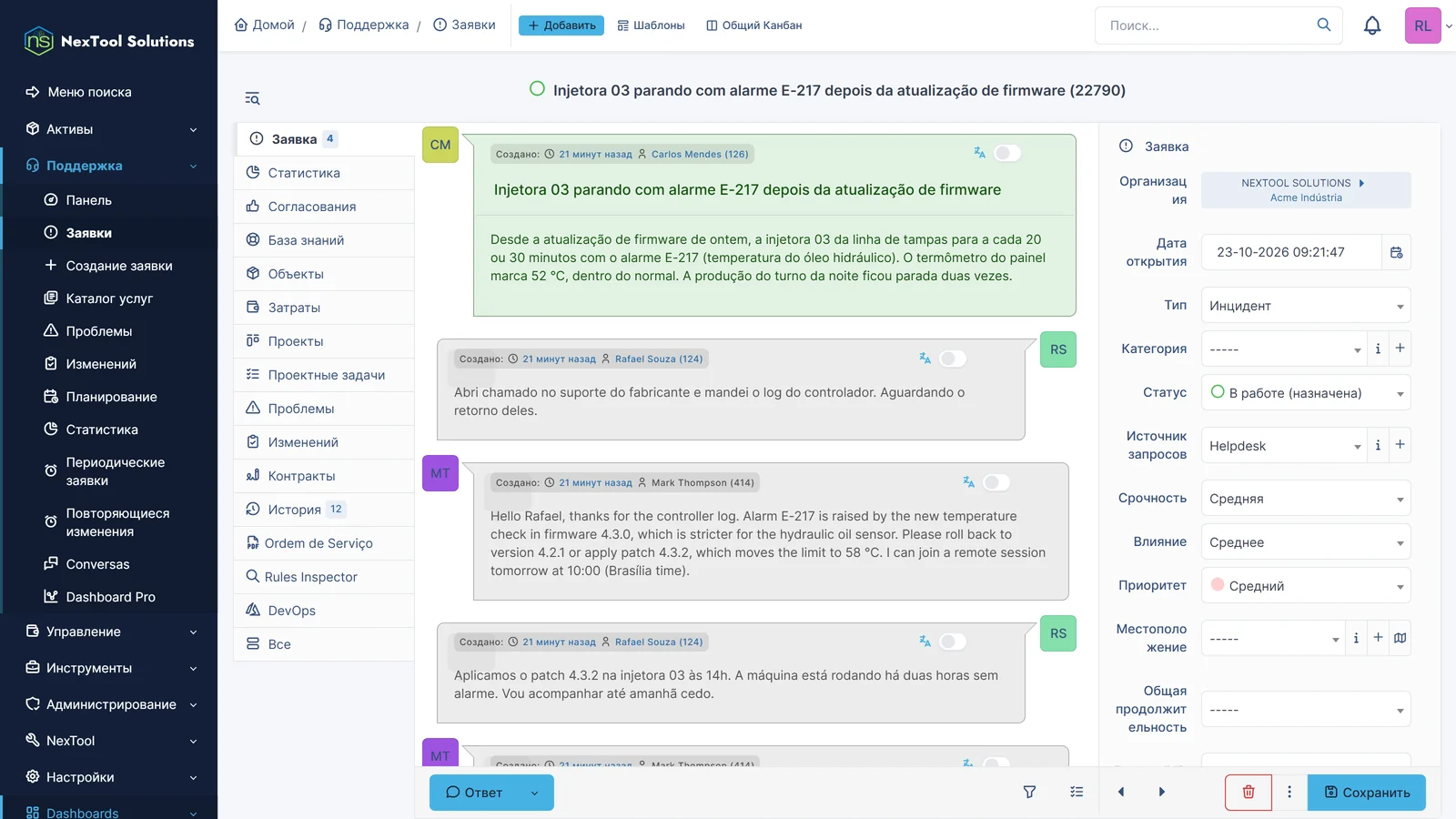Click the RL user avatar
Screen dimensions: 1456x819
(x=1422, y=25)
